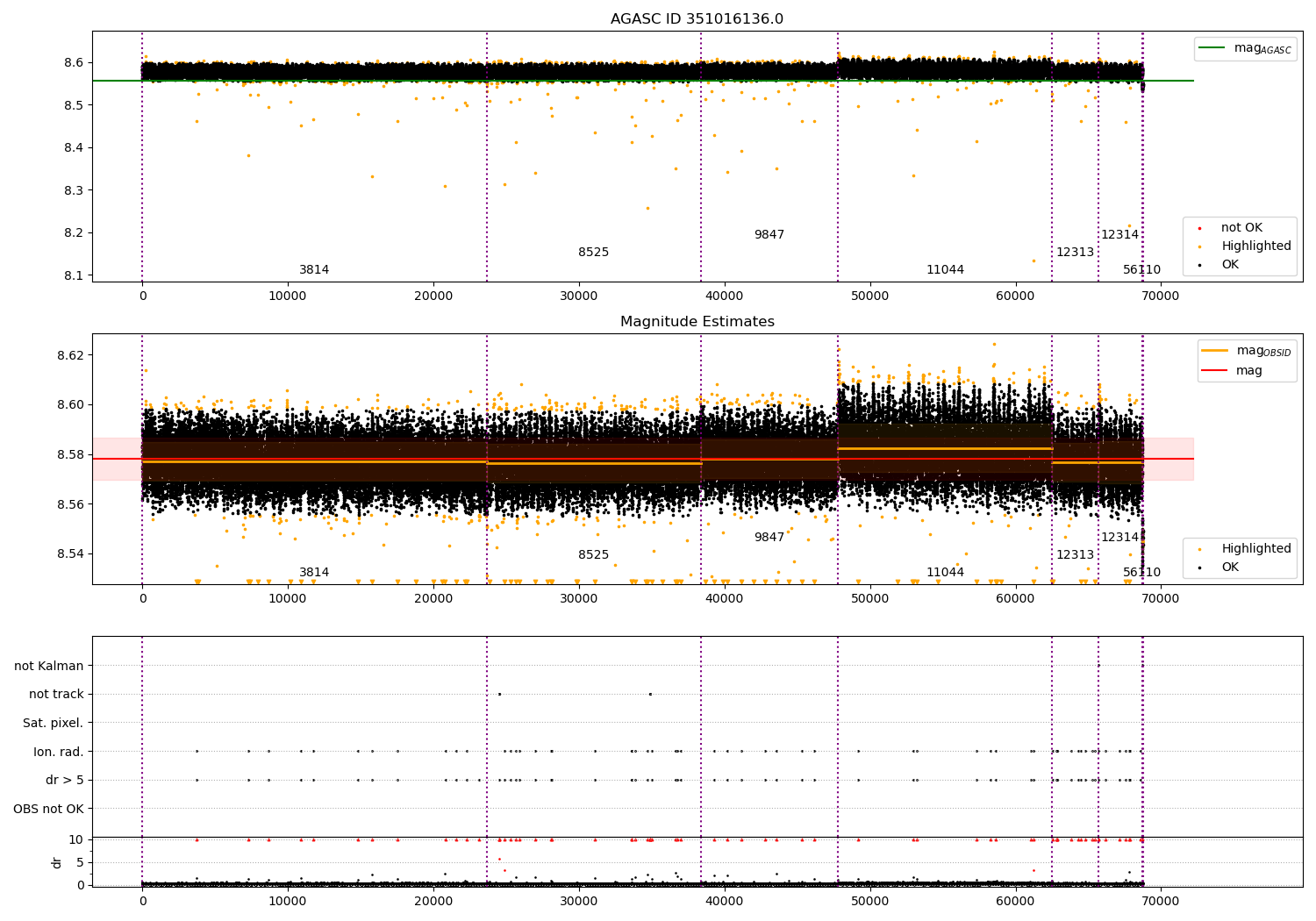Click the 'Ion. rad.' row label

[x=59, y=752]
